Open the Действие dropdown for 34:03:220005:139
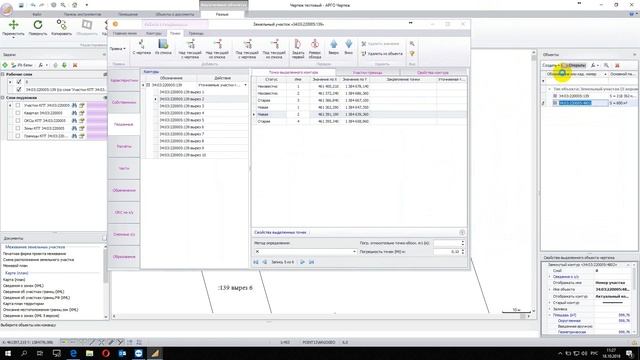Viewport: 640px width, 360px height. 245,85
